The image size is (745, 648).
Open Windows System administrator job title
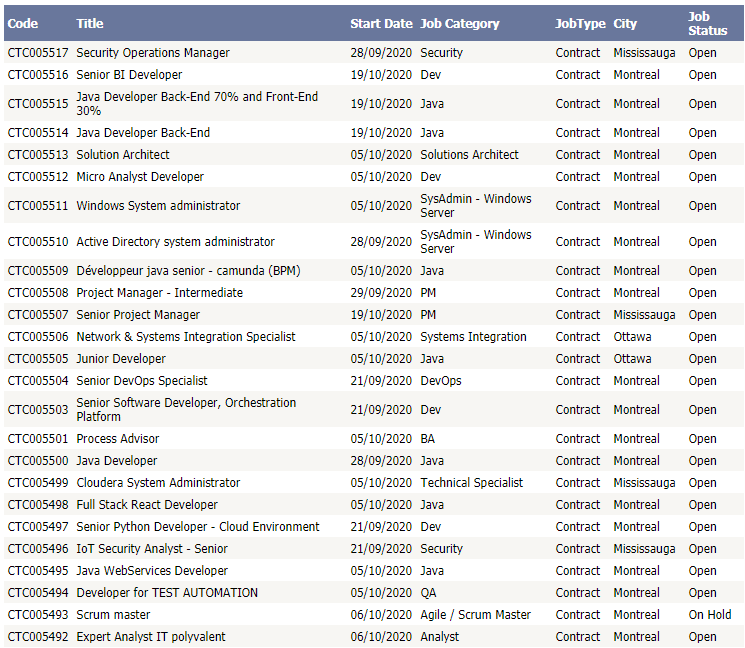pos(158,206)
